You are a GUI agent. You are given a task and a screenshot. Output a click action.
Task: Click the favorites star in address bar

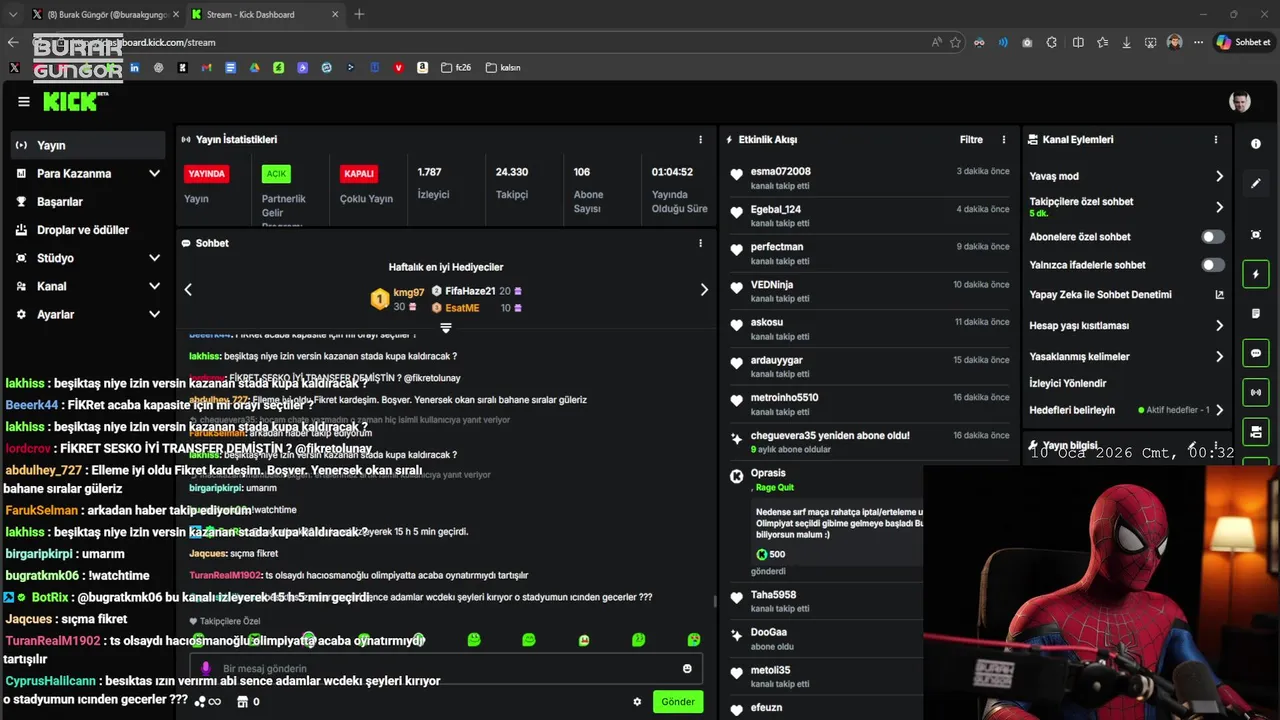(x=956, y=42)
